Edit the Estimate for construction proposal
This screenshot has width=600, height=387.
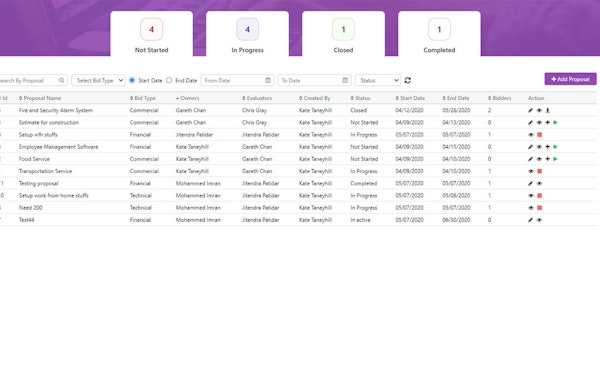click(530, 122)
